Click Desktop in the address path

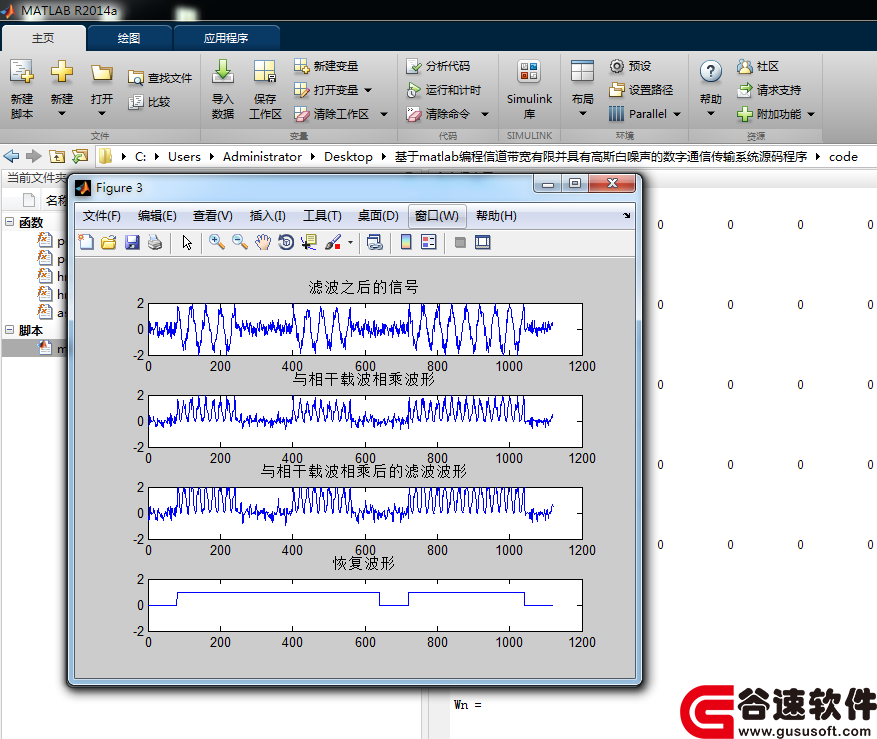(348, 157)
